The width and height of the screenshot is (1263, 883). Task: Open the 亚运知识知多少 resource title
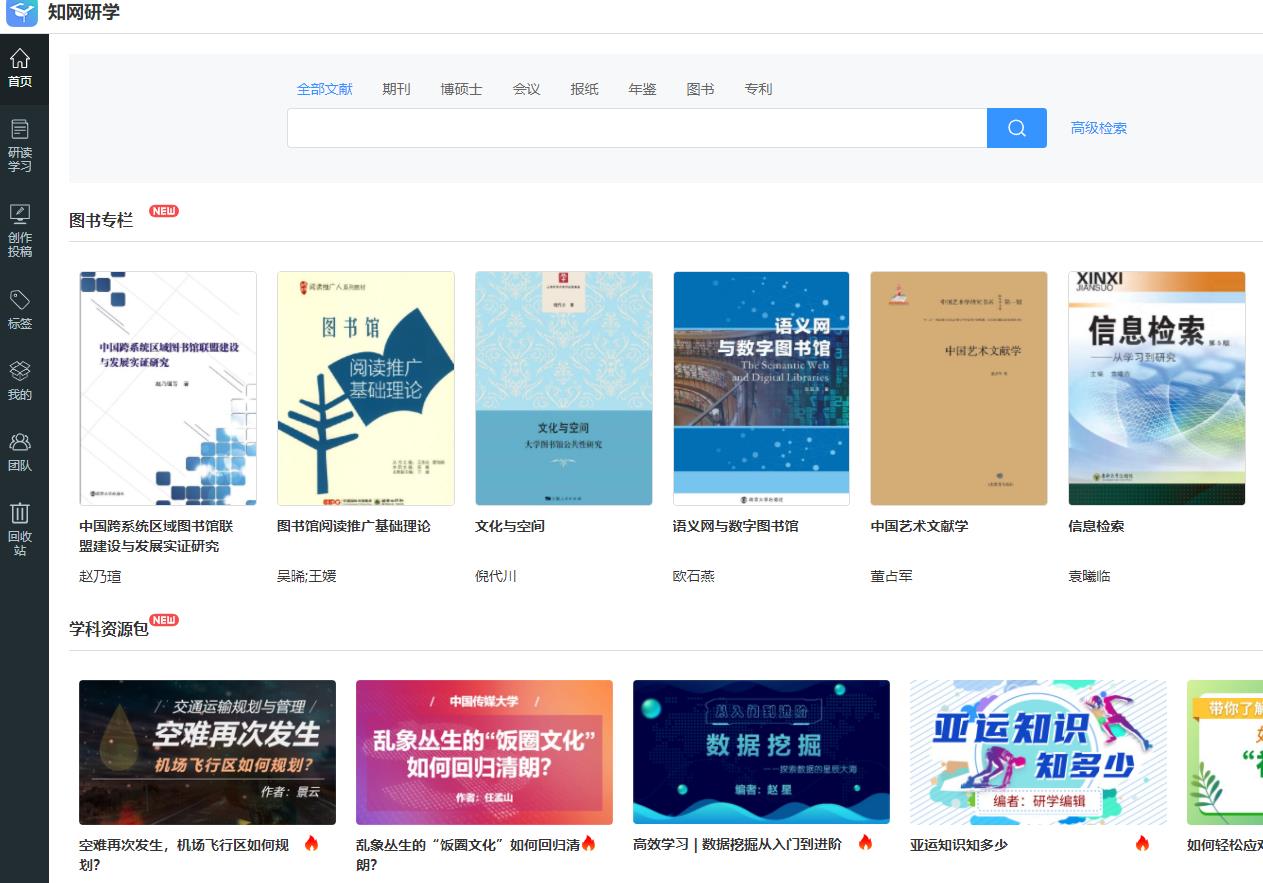958,845
